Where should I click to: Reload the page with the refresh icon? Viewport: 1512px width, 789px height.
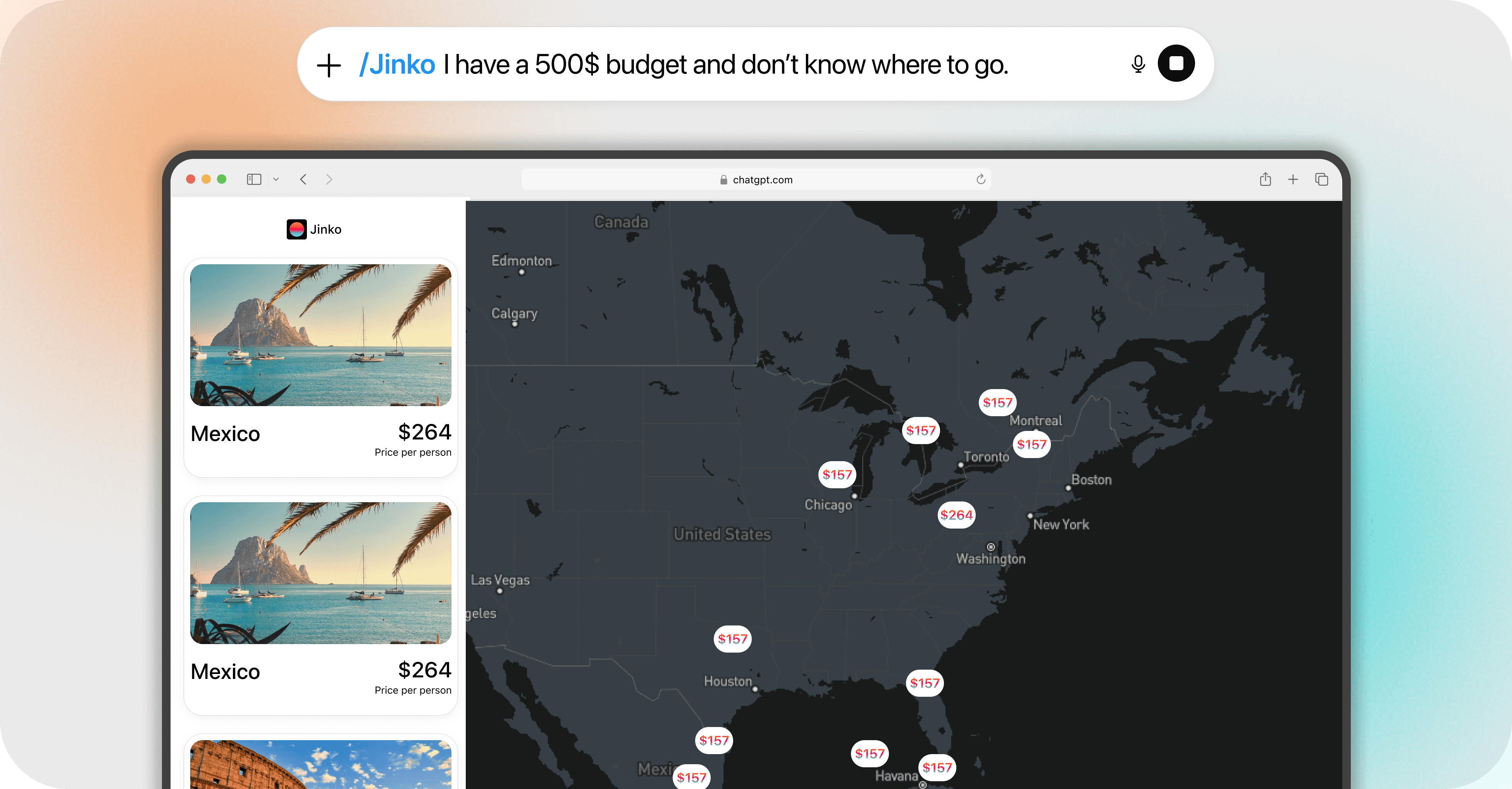click(x=980, y=180)
